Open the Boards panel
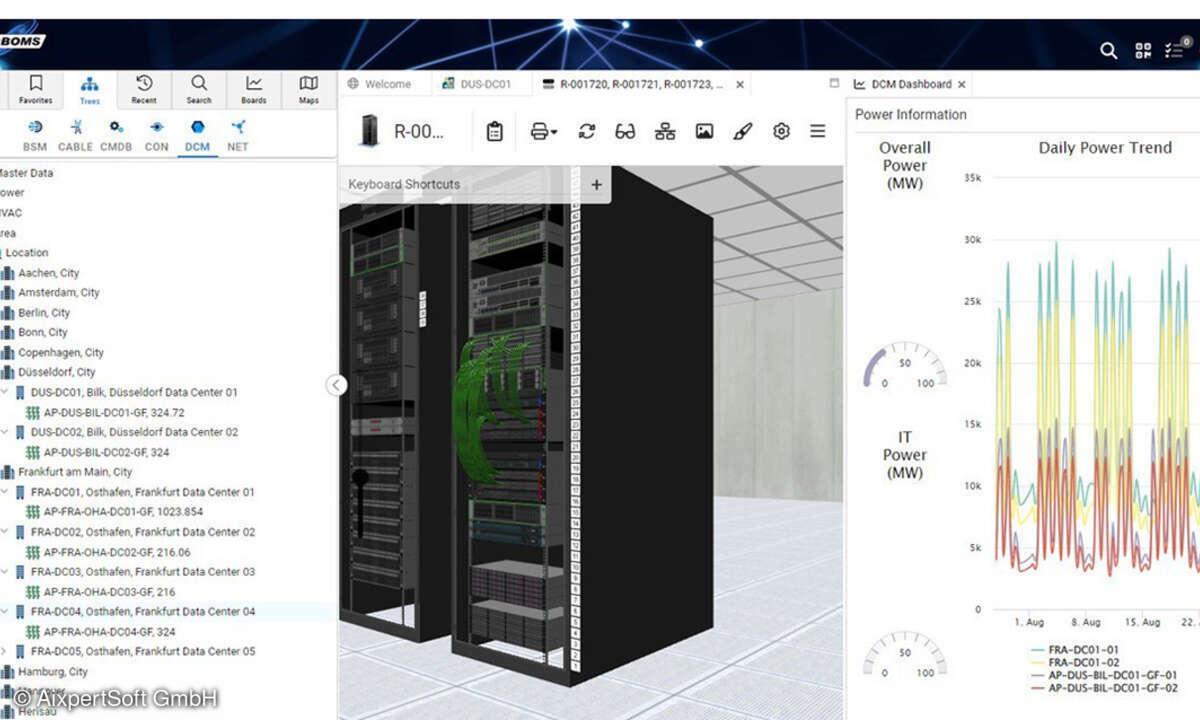Screen dimensions: 1200x720 point(254,89)
